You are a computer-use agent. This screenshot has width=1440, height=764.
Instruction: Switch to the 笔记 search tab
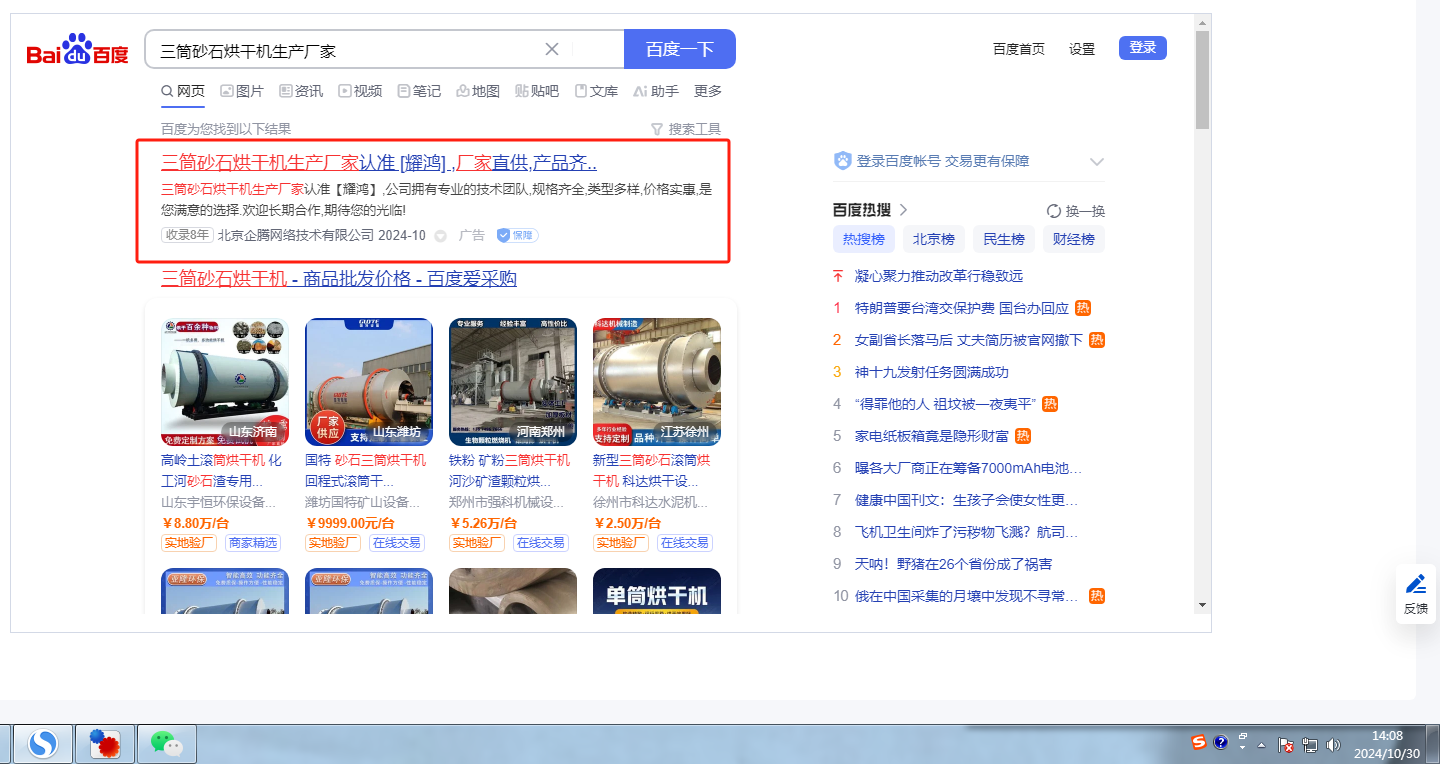click(x=419, y=91)
